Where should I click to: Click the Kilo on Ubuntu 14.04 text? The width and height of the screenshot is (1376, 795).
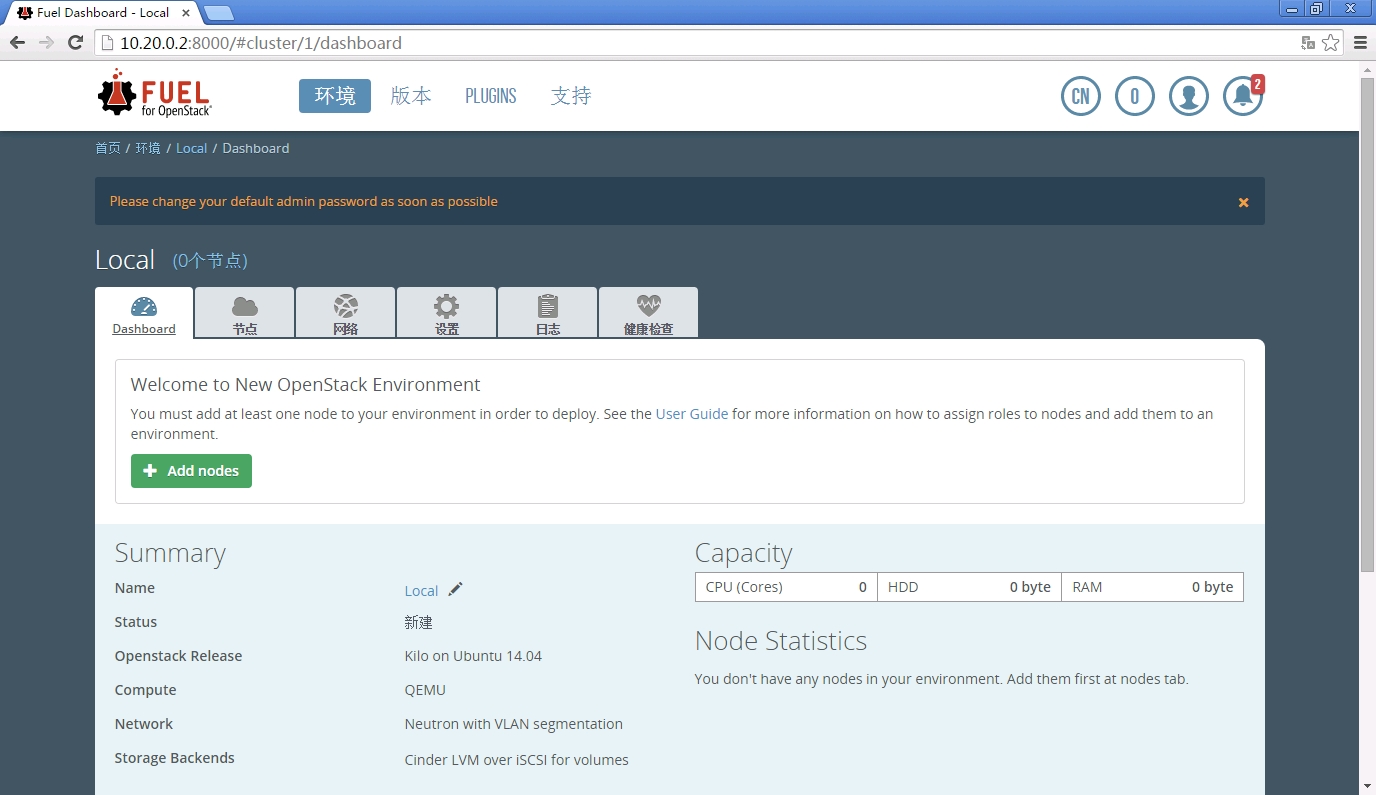(473, 656)
